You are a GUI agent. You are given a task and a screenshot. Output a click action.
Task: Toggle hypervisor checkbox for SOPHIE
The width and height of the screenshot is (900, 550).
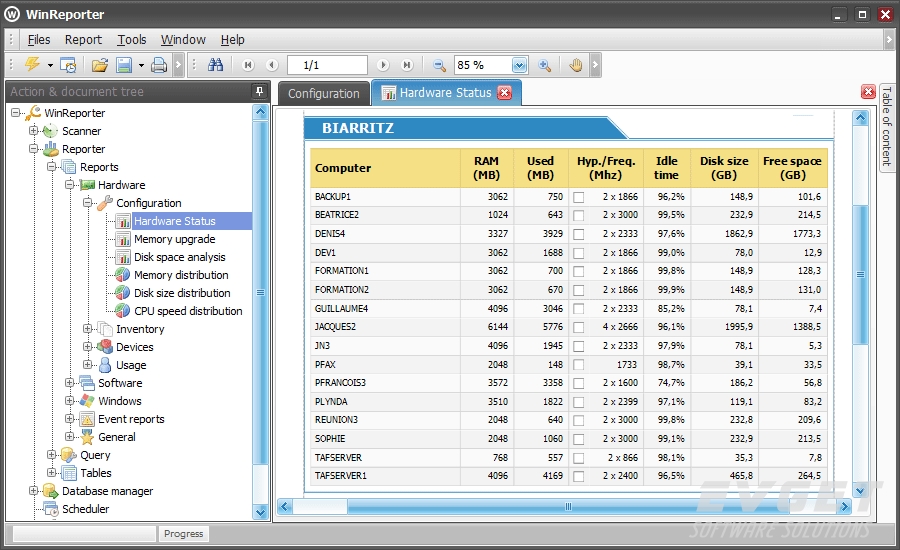(x=579, y=439)
